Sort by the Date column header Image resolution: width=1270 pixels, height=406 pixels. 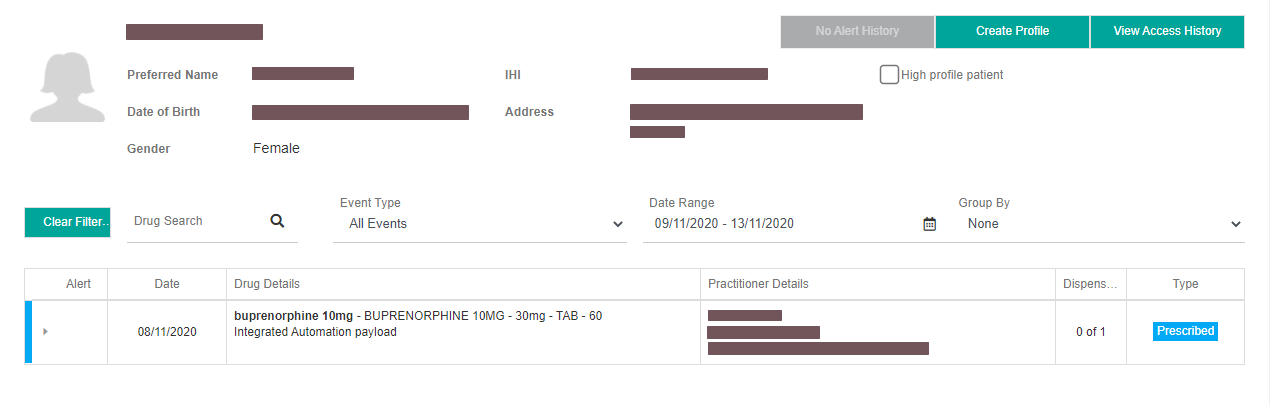coord(167,284)
